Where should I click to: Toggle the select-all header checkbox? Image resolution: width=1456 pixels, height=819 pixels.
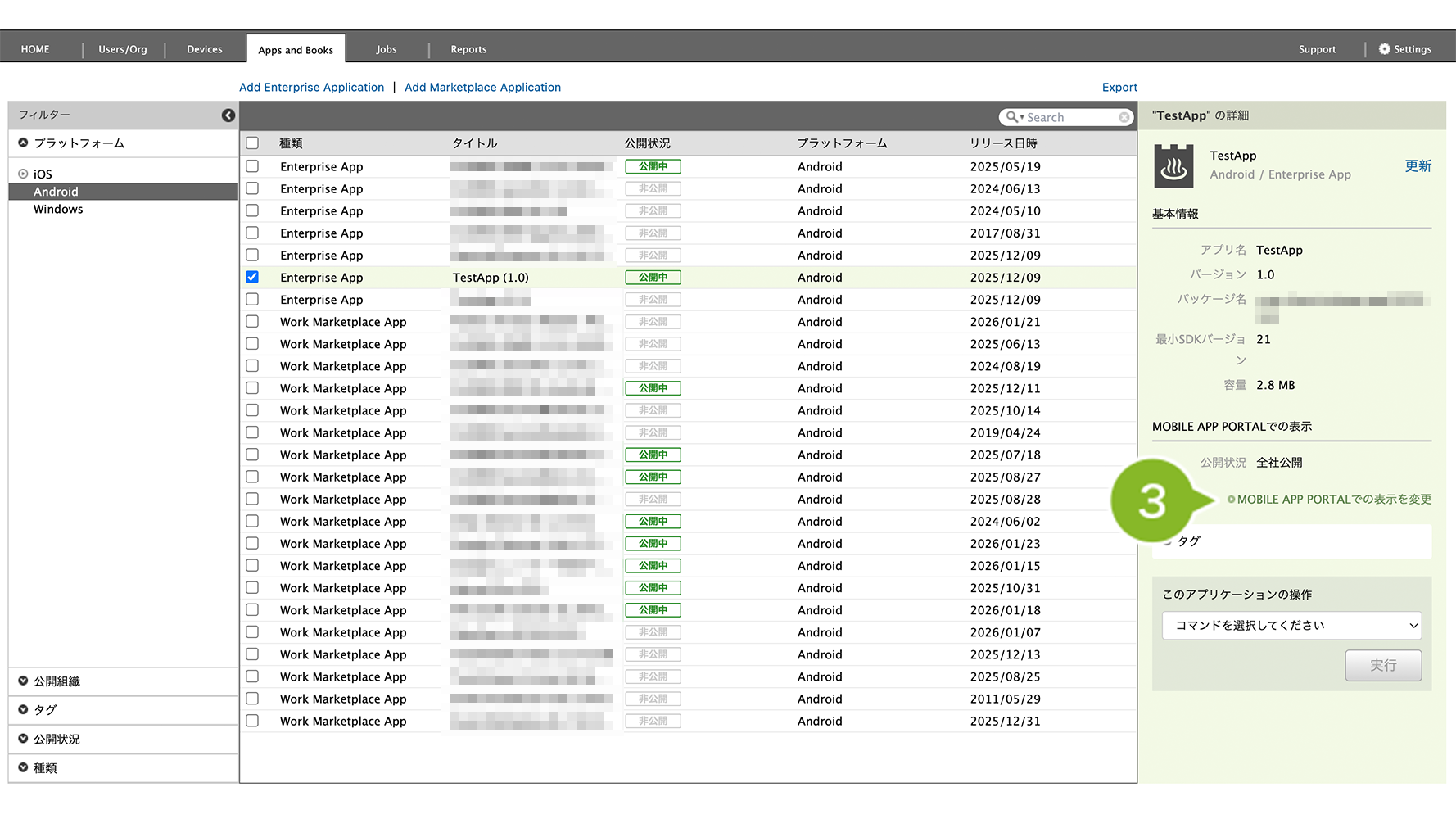point(252,143)
